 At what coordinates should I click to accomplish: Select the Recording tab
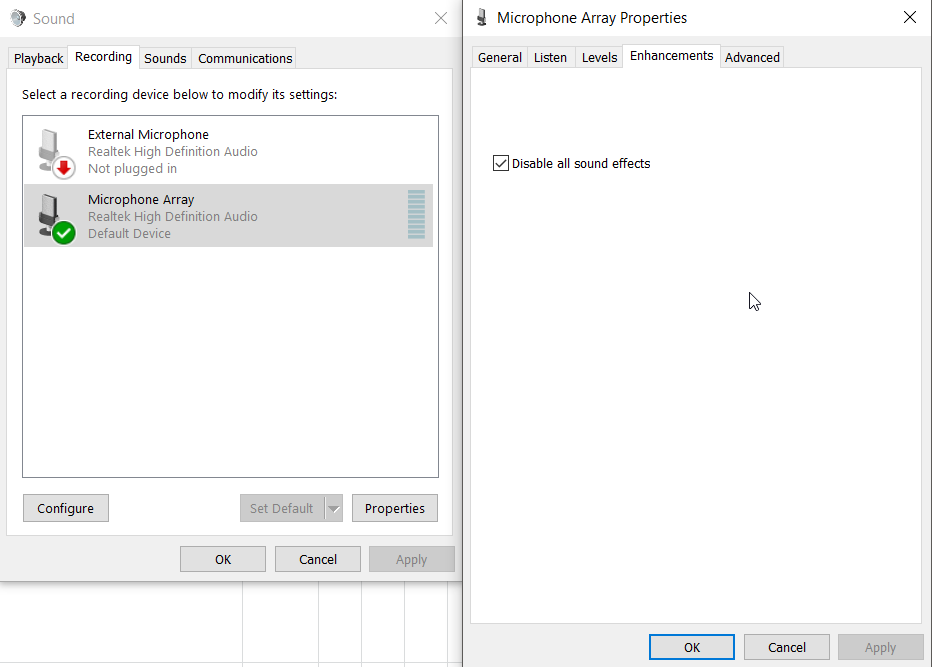(x=103, y=57)
